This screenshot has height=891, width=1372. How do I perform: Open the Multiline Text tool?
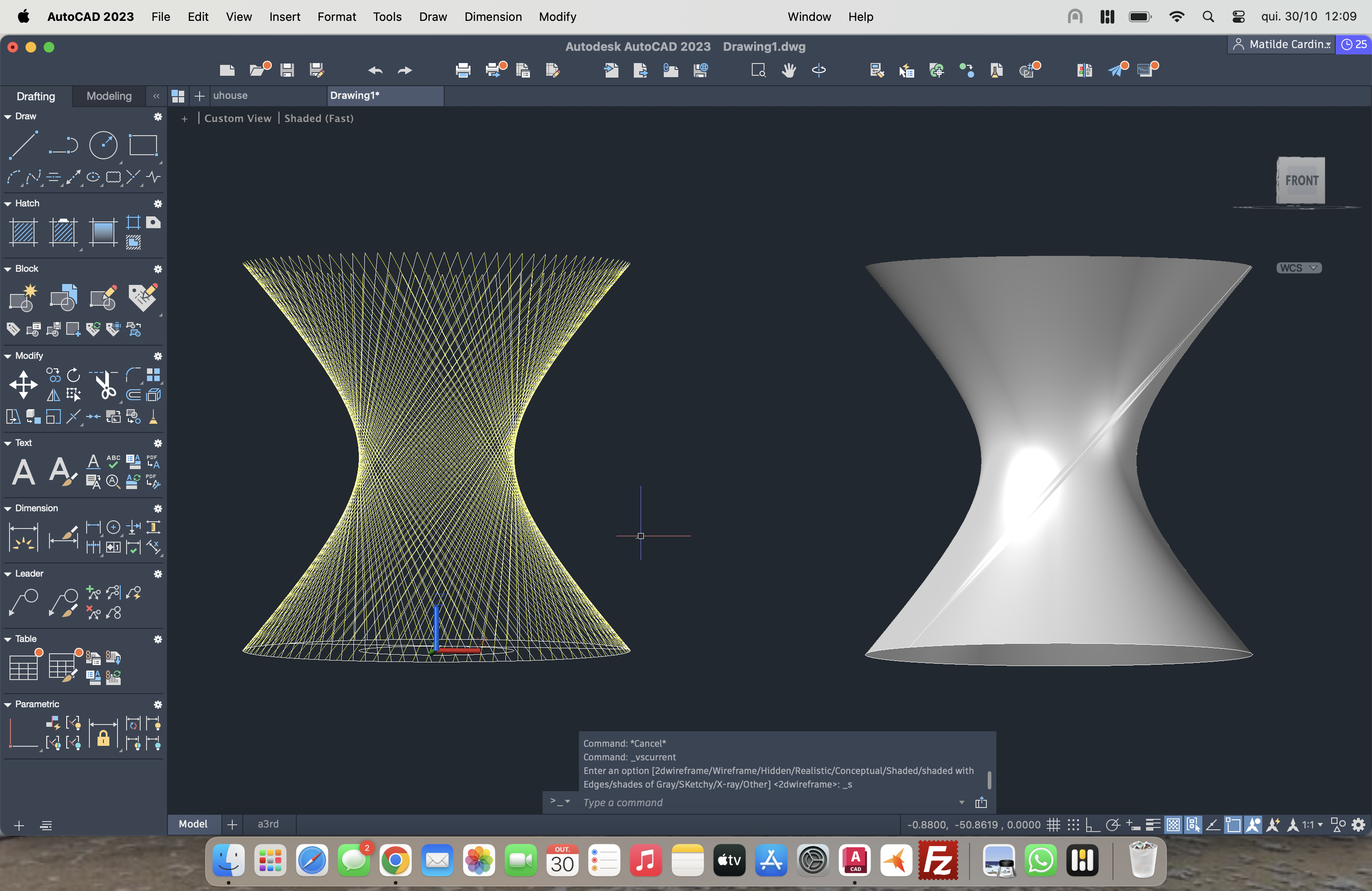click(23, 472)
